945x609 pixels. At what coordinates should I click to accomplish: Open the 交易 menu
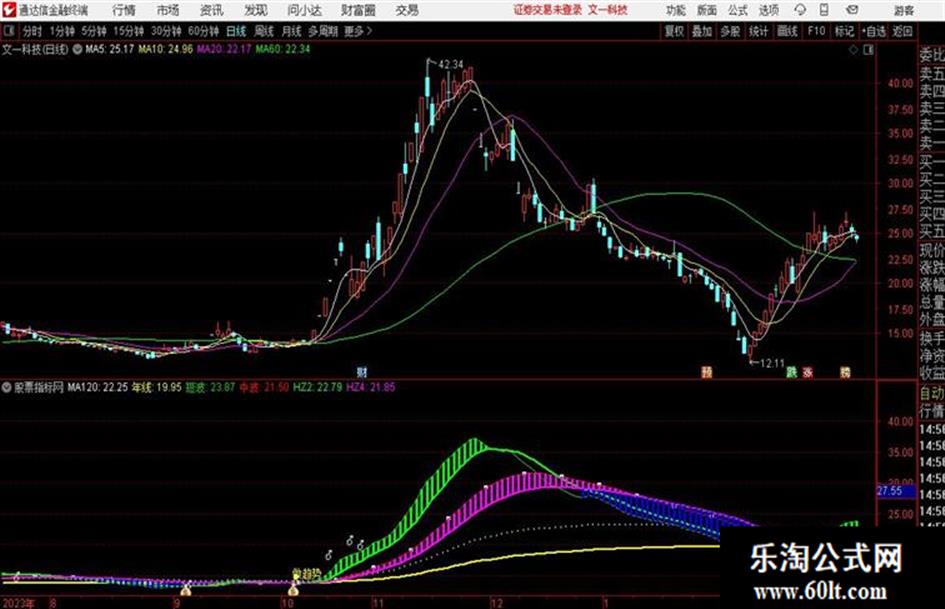click(x=407, y=10)
